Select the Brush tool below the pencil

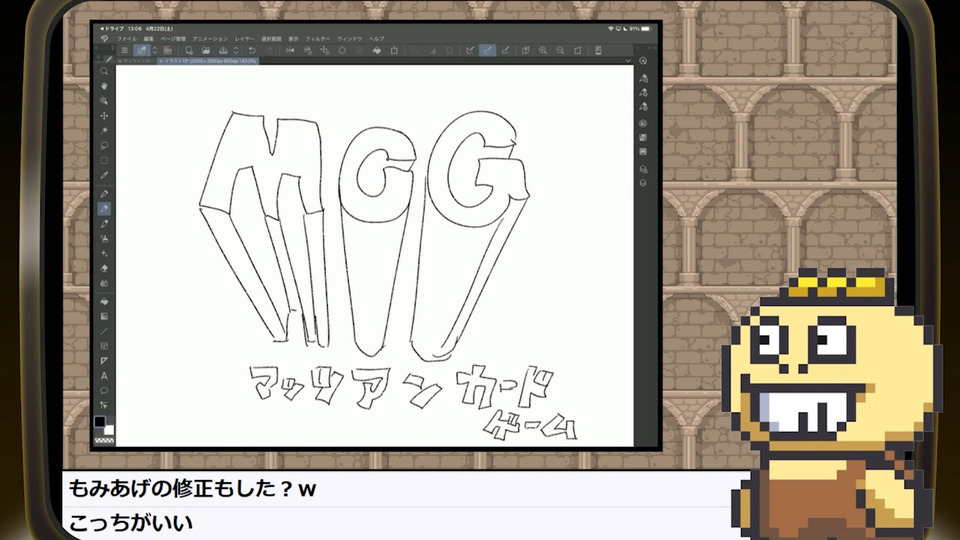tap(104, 223)
